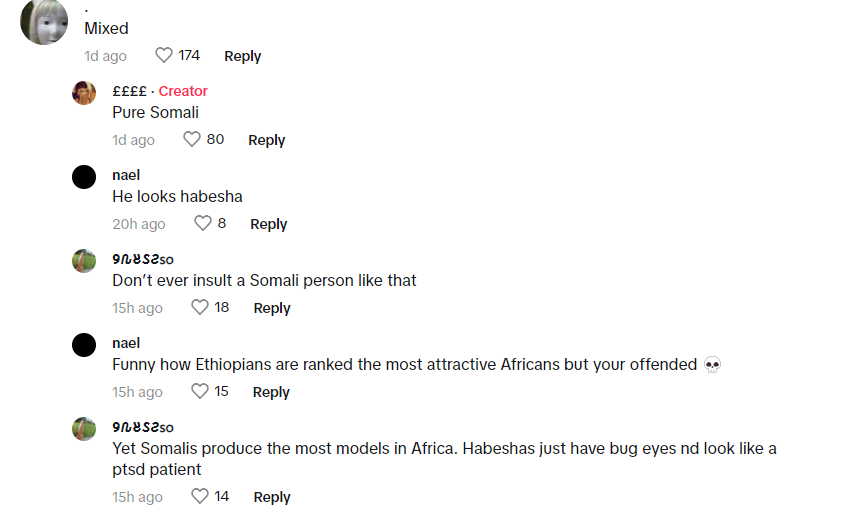Reply to the "Pure Somali" comment
The height and width of the screenshot is (520, 846).
(x=267, y=140)
